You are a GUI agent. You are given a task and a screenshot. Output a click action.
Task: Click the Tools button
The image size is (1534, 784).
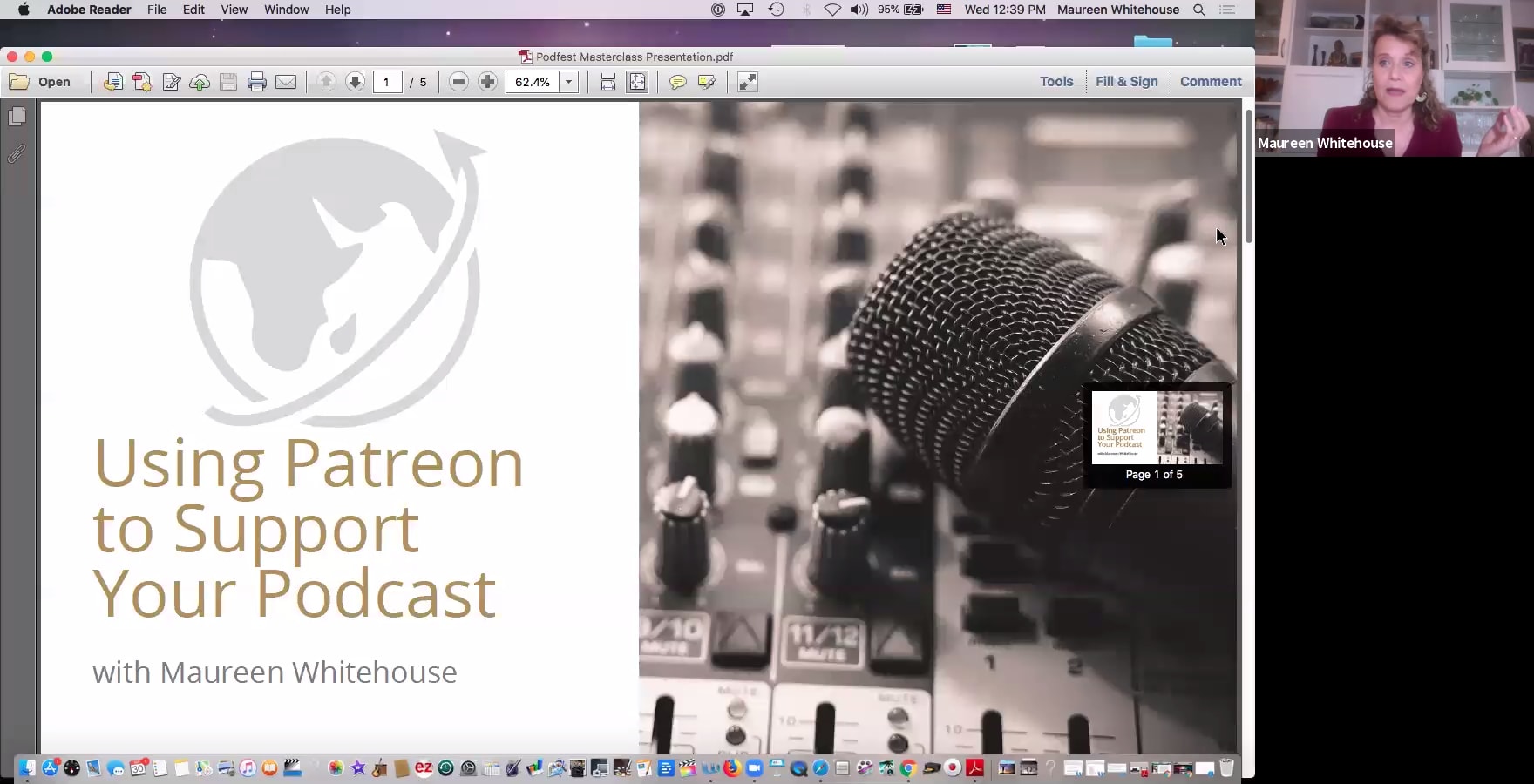coord(1056,81)
